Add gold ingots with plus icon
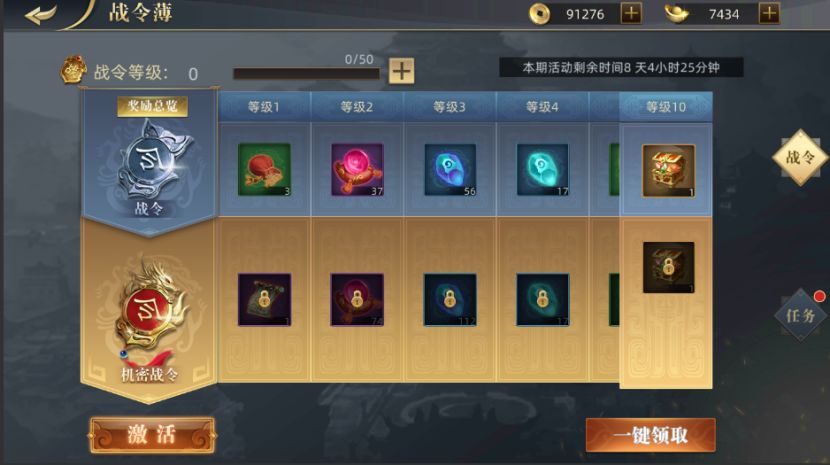 pos(769,13)
